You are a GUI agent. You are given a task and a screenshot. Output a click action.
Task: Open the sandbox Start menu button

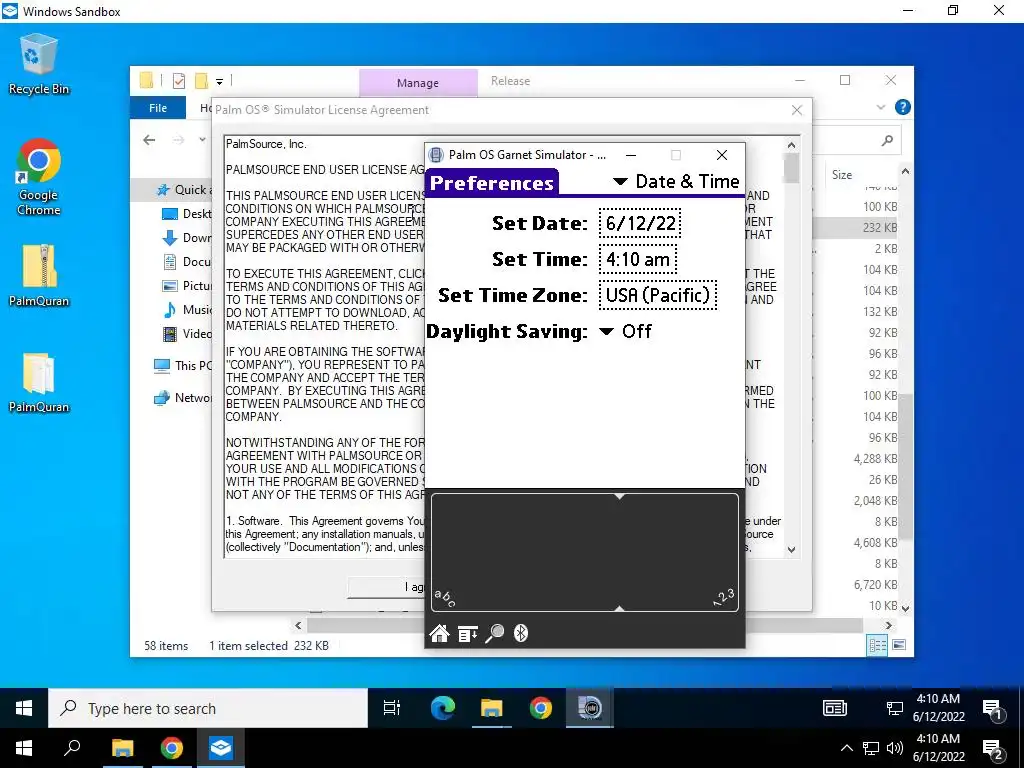pyautogui.click(x=24, y=709)
